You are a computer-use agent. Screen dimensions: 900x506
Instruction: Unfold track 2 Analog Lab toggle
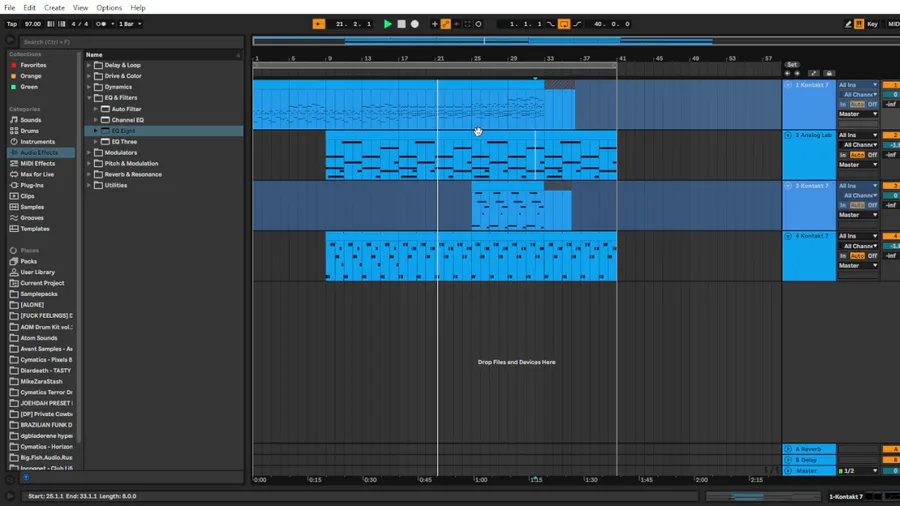pyautogui.click(x=788, y=135)
